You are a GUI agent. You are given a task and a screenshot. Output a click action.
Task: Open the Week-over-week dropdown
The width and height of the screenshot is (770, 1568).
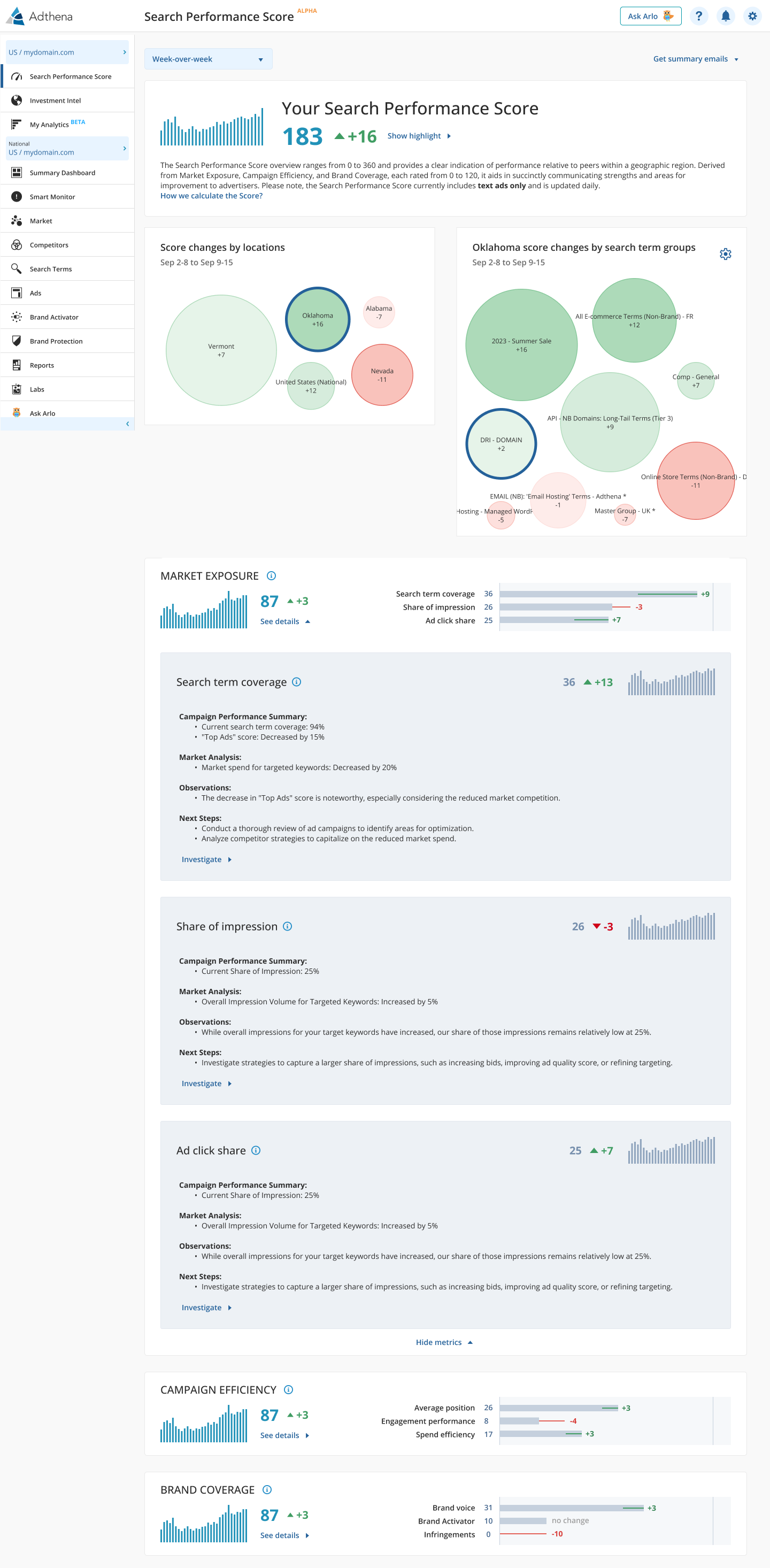coord(207,59)
